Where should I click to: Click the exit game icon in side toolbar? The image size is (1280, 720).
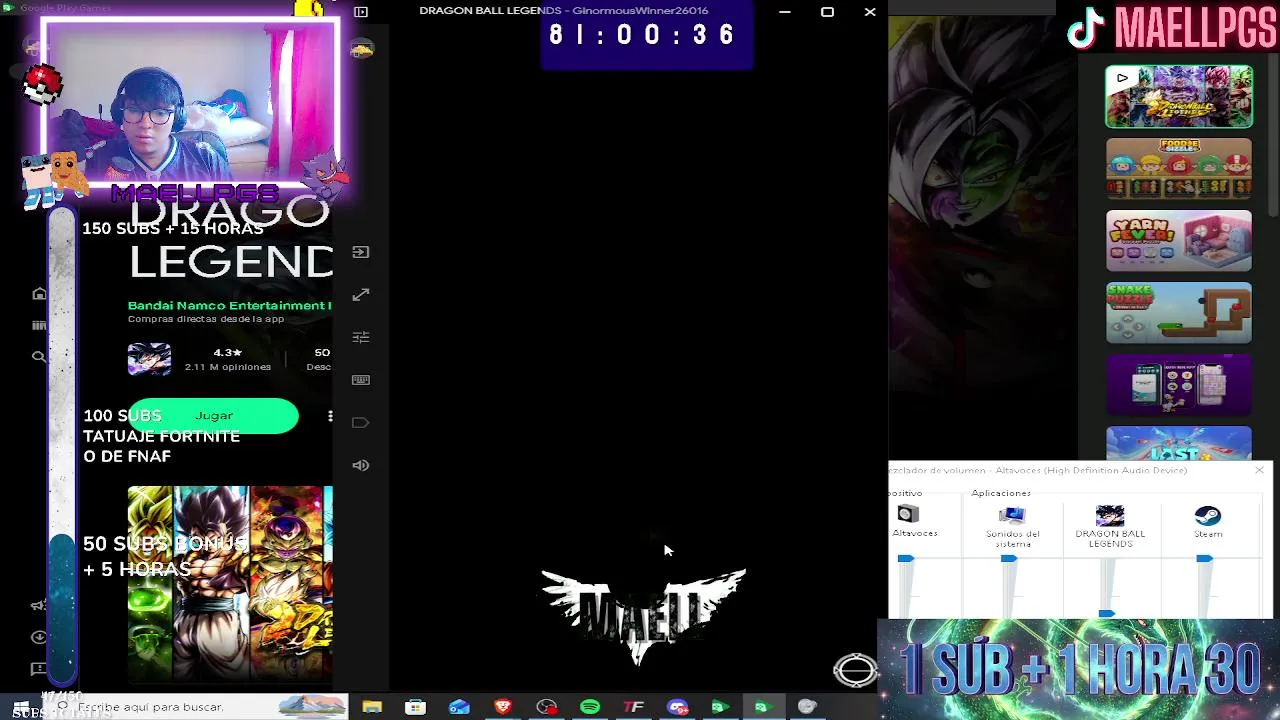click(x=361, y=252)
